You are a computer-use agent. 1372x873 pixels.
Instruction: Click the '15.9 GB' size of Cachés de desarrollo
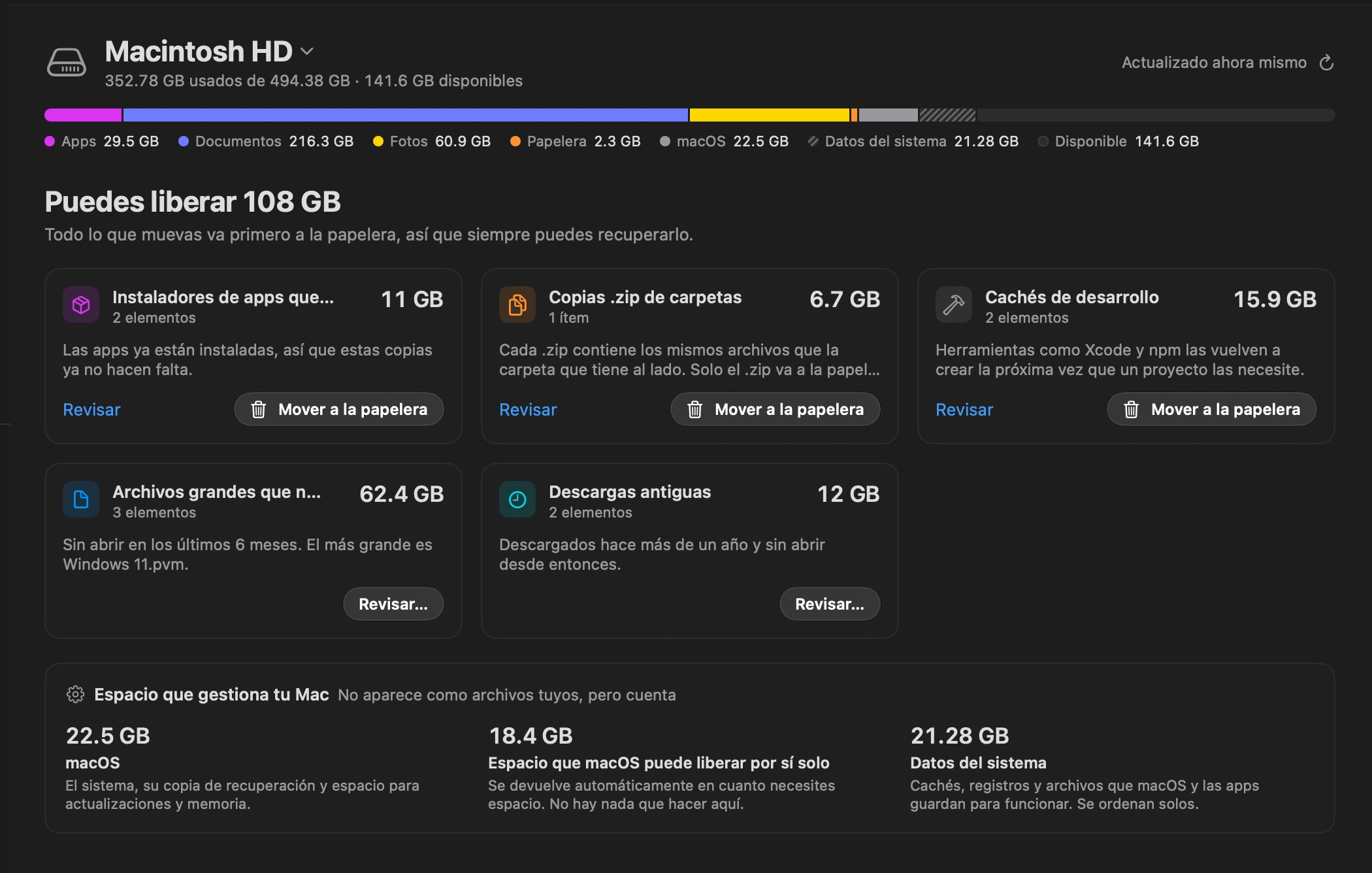click(x=1275, y=299)
